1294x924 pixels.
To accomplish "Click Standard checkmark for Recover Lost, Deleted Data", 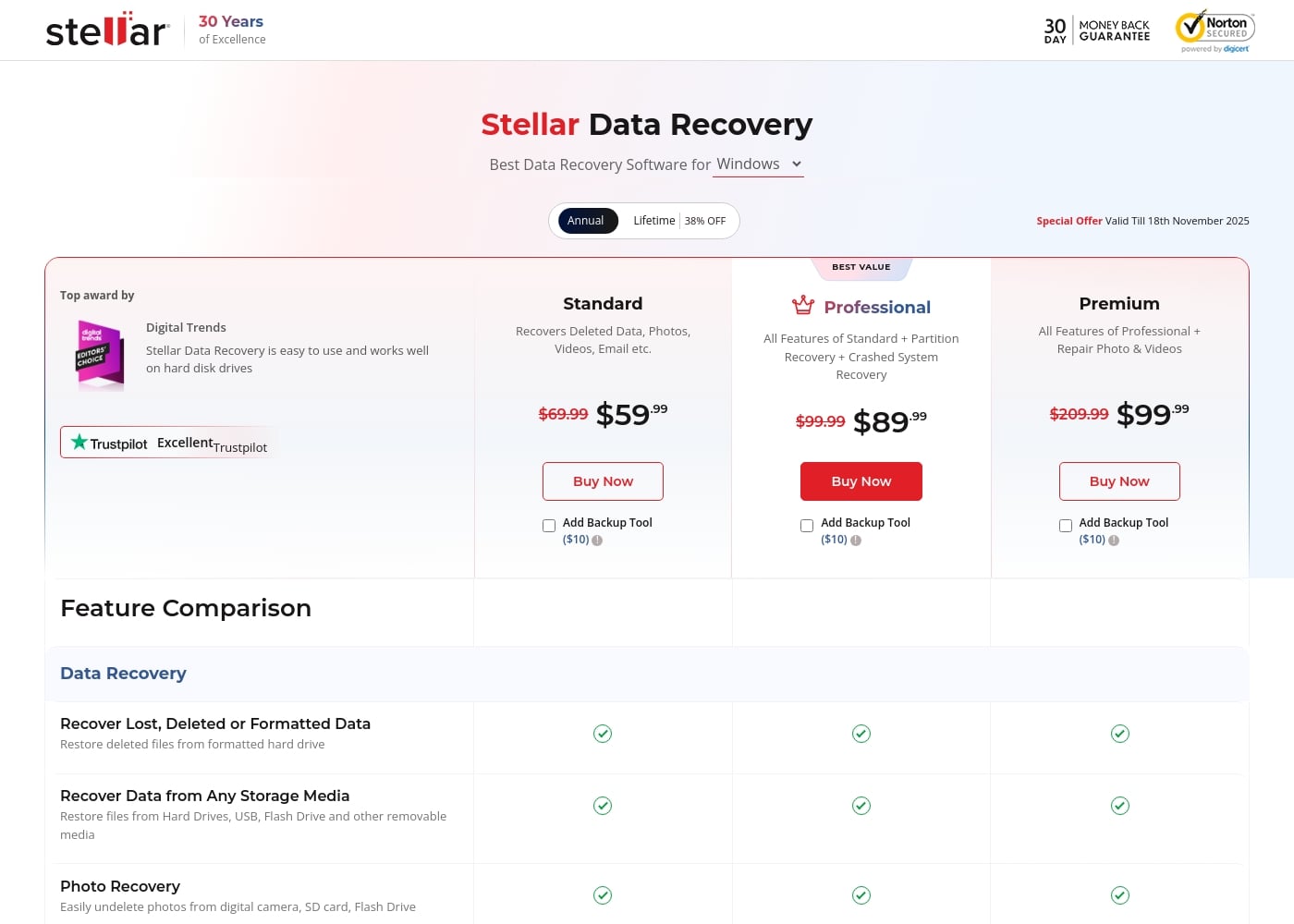I will [603, 734].
